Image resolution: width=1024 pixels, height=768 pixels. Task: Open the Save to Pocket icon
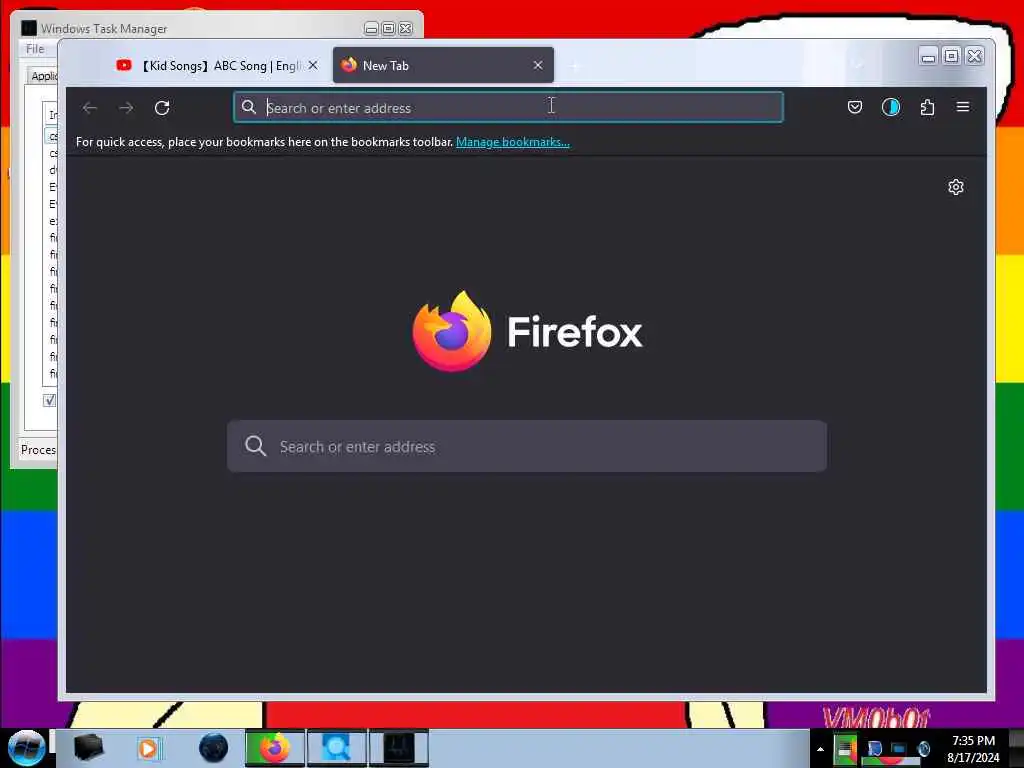point(854,107)
